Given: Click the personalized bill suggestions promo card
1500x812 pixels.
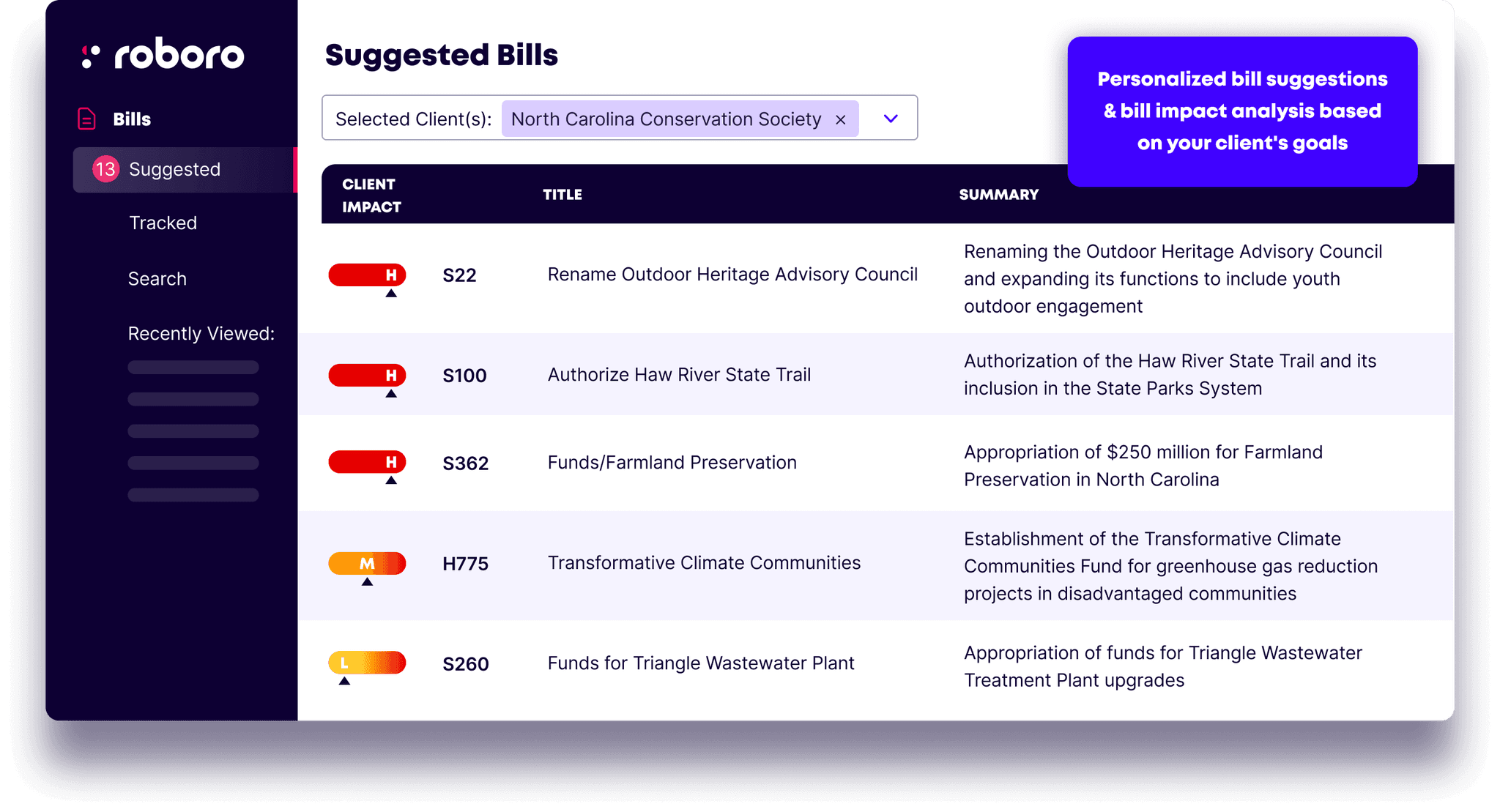Looking at the screenshot, I should point(1241,111).
